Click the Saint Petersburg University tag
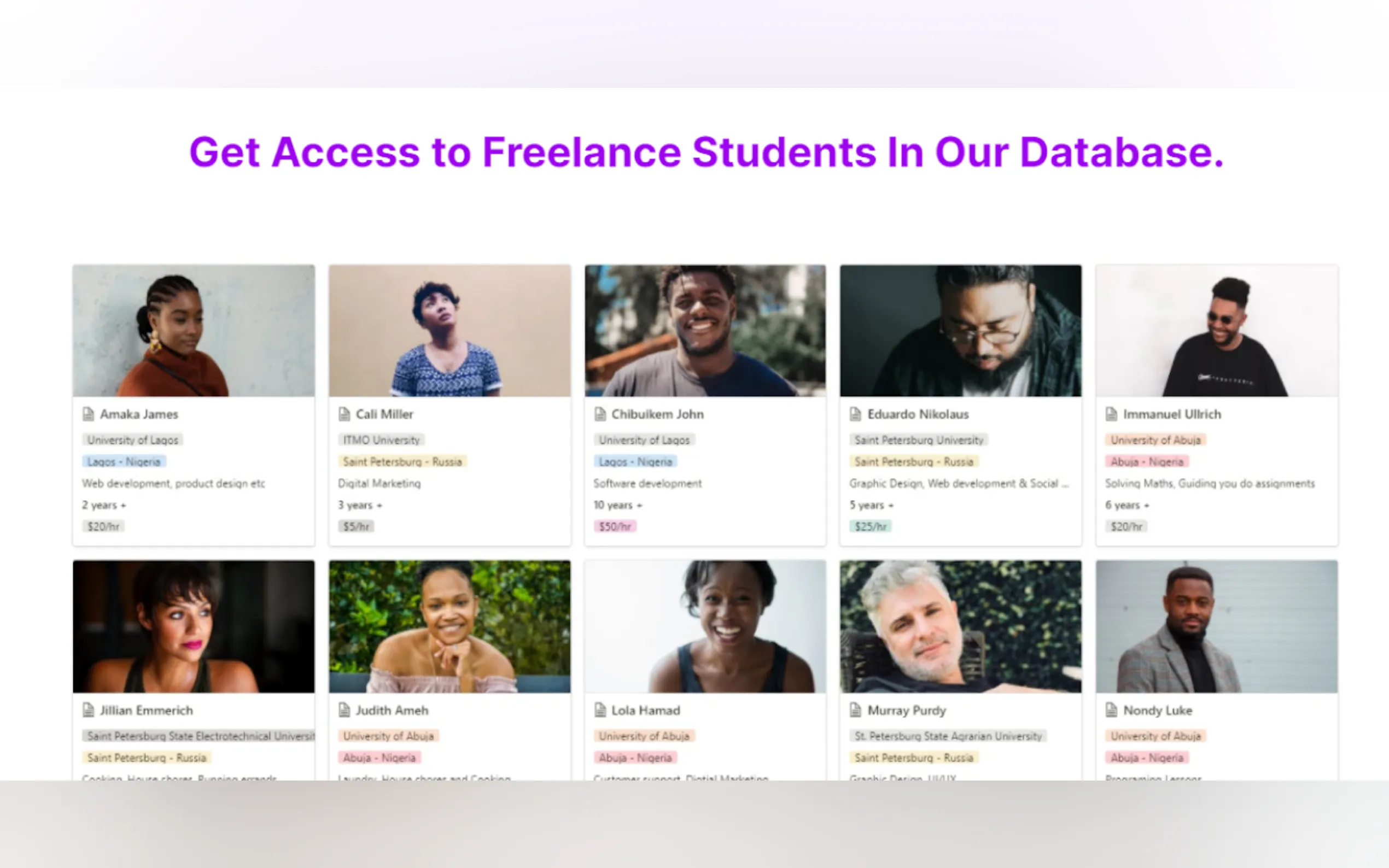 919,441
